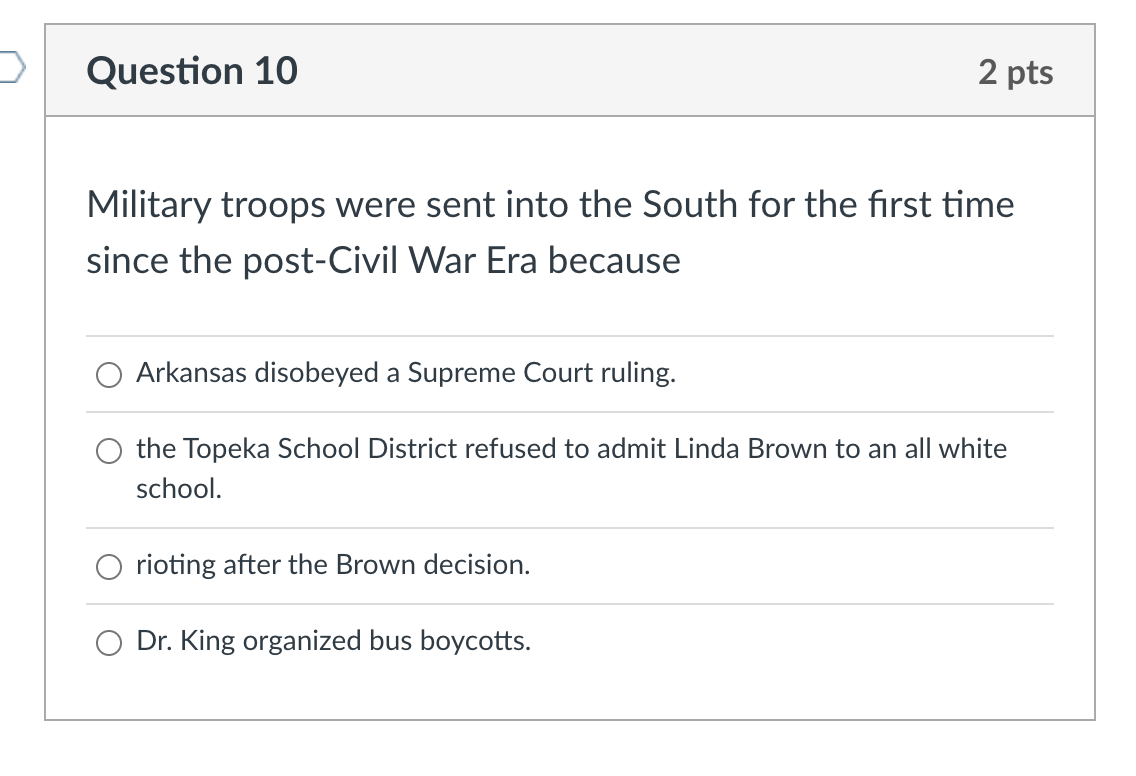Click the question line 'since the post-Civil War Era because'
Image resolution: width=1136 pixels, height=776 pixels.
pyautogui.click(x=383, y=260)
